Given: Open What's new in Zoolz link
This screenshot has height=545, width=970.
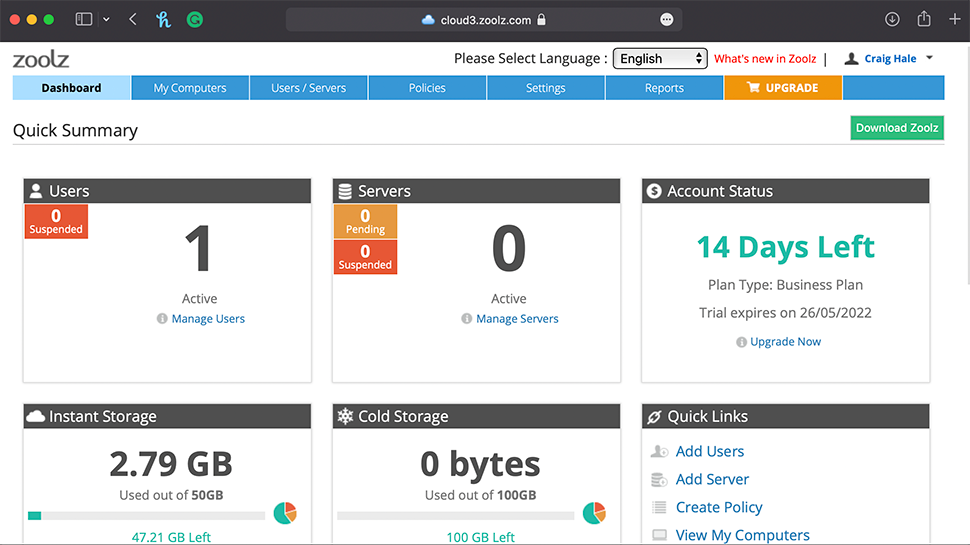Looking at the screenshot, I should (765, 59).
